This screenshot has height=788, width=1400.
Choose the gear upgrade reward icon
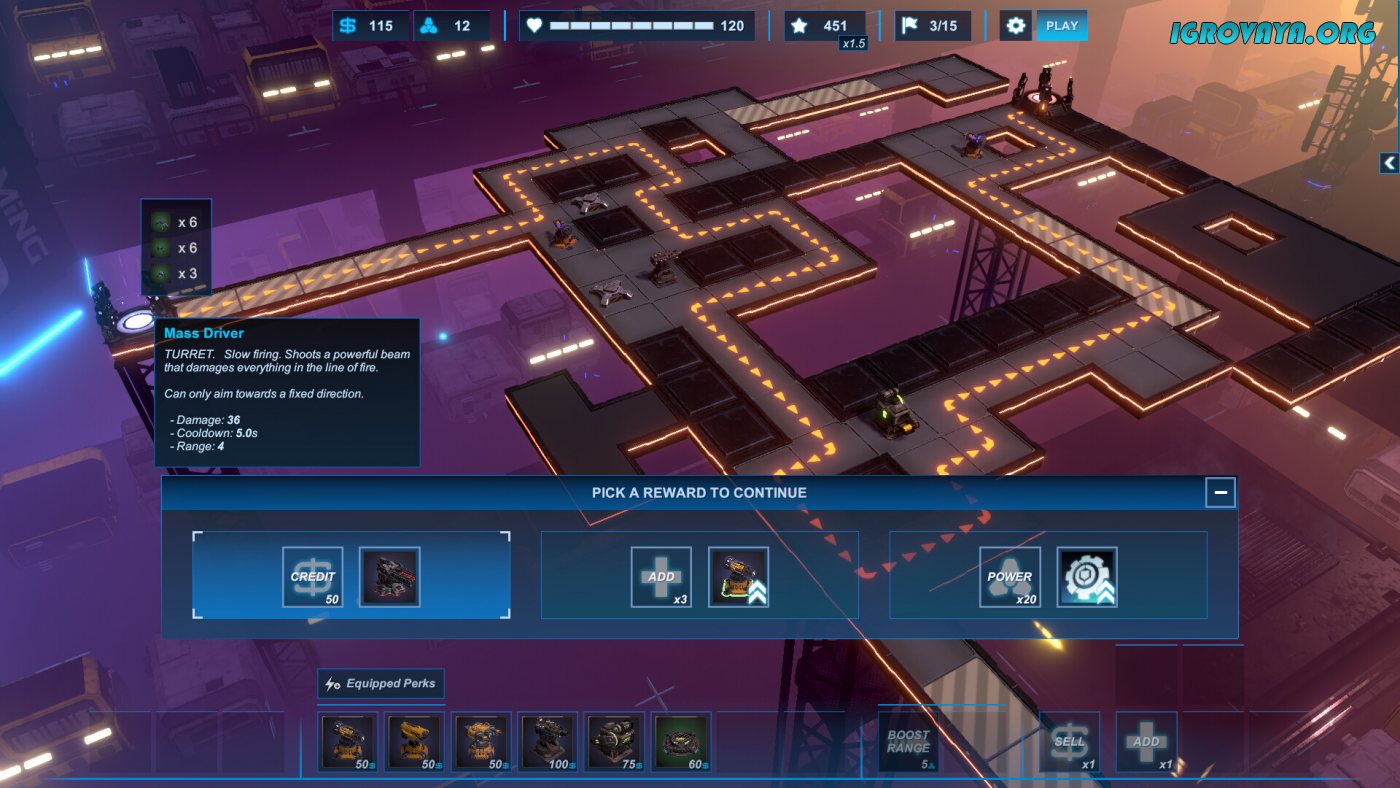coord(1087,577)
